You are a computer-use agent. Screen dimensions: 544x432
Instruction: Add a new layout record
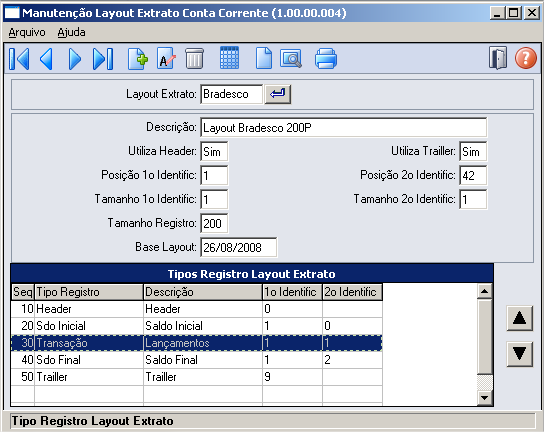pos(137,59)
